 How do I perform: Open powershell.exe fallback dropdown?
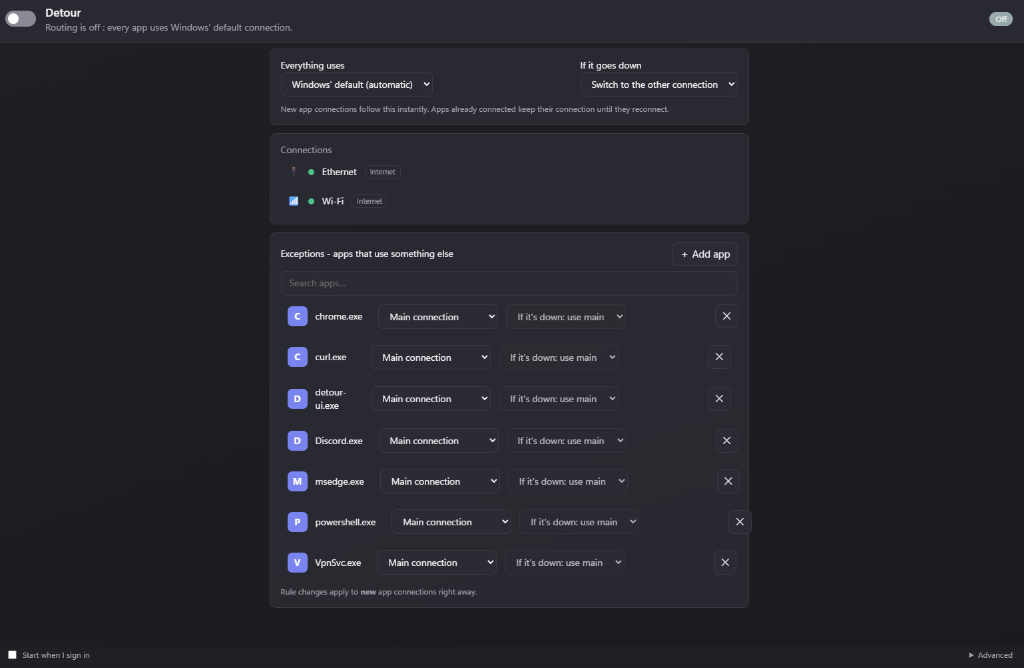[579, 522]
